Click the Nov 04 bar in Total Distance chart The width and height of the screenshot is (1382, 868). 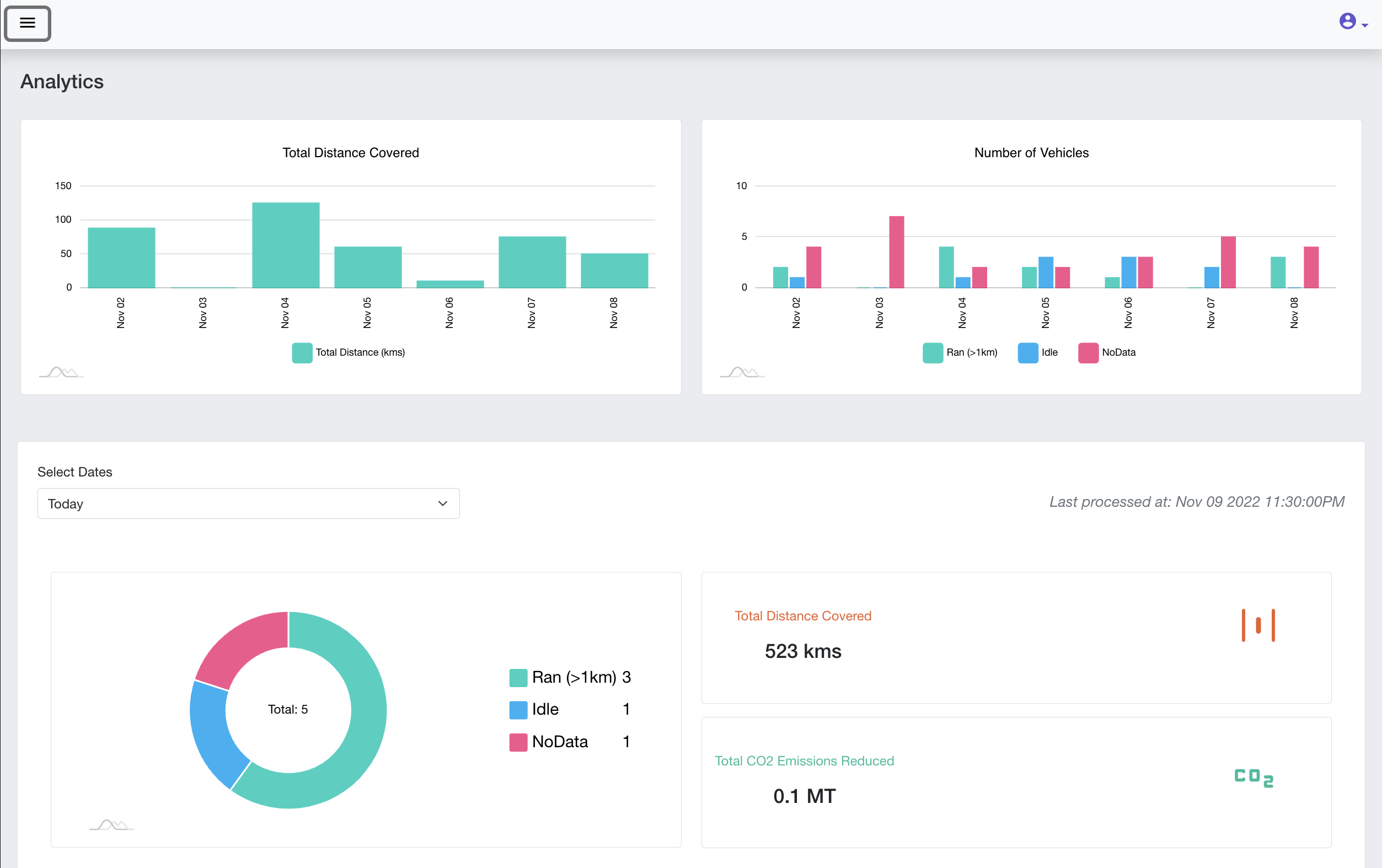(286, 245)
